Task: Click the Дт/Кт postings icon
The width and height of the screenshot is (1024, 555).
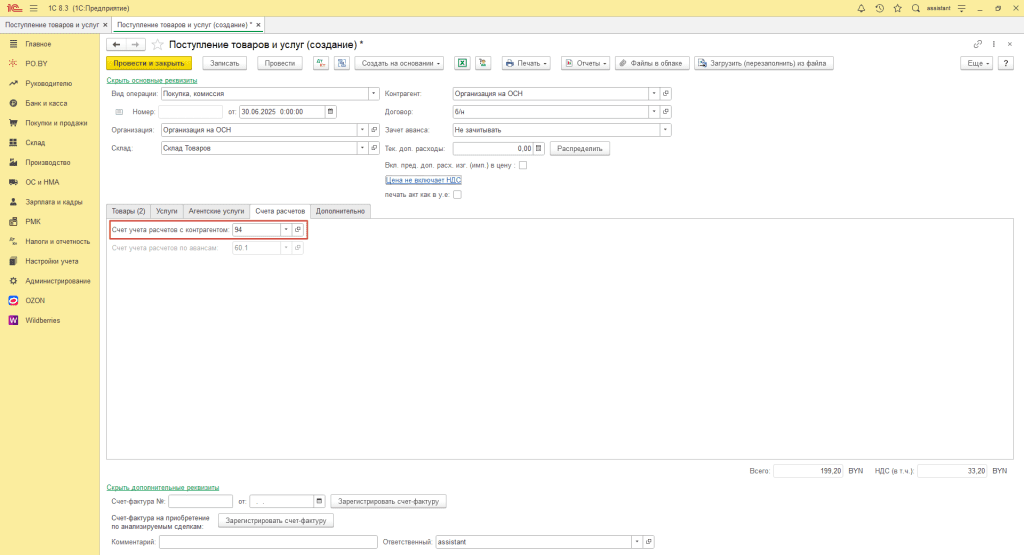Action: pyautogui.click(x=321, y=63)
